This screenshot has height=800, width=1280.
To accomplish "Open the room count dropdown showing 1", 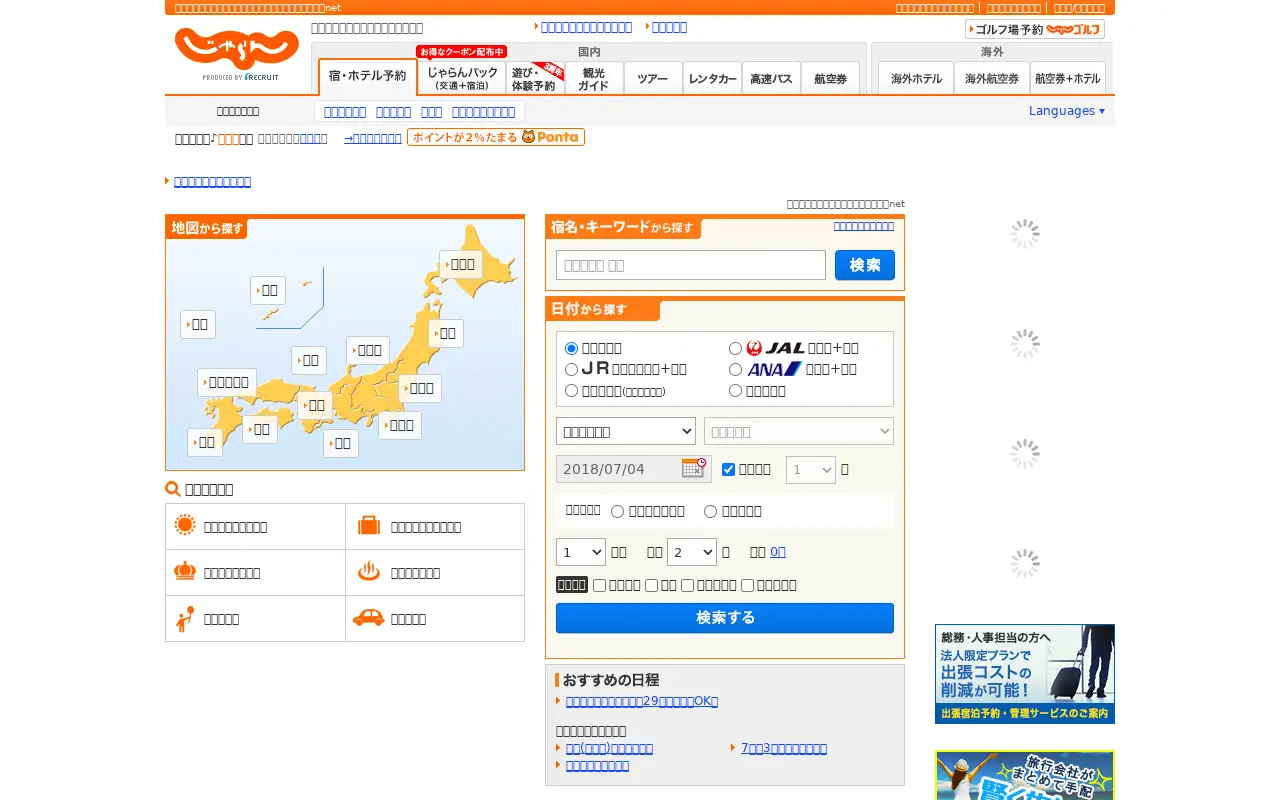I will (x=581, y=552).
